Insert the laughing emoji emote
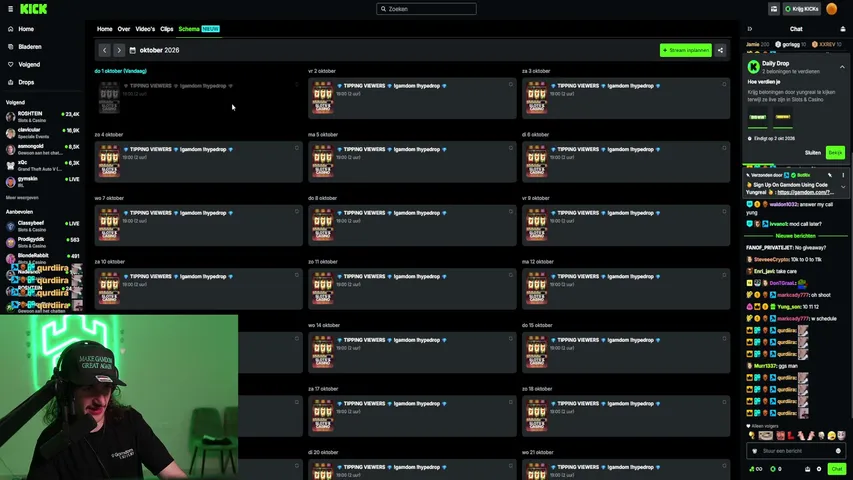Viewport: 853px width, 480px height. click(x=831, y=435)
